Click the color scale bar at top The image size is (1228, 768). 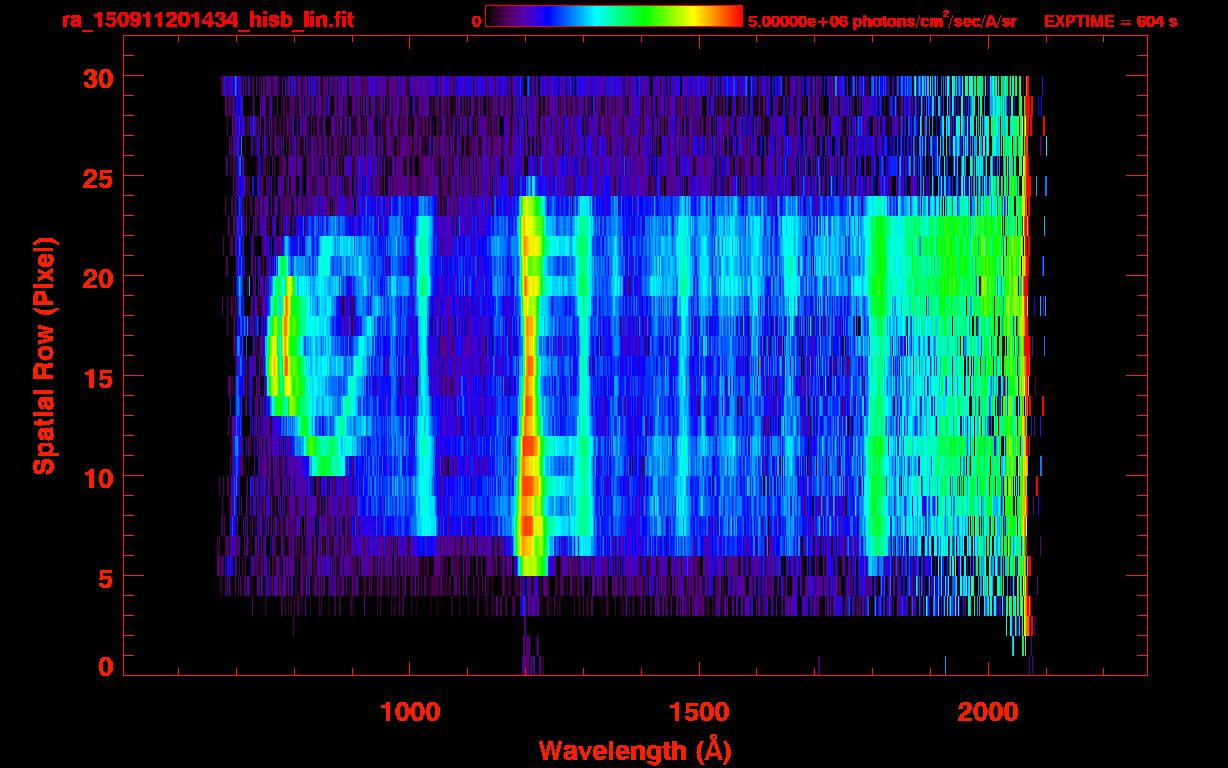coord(613,17)
